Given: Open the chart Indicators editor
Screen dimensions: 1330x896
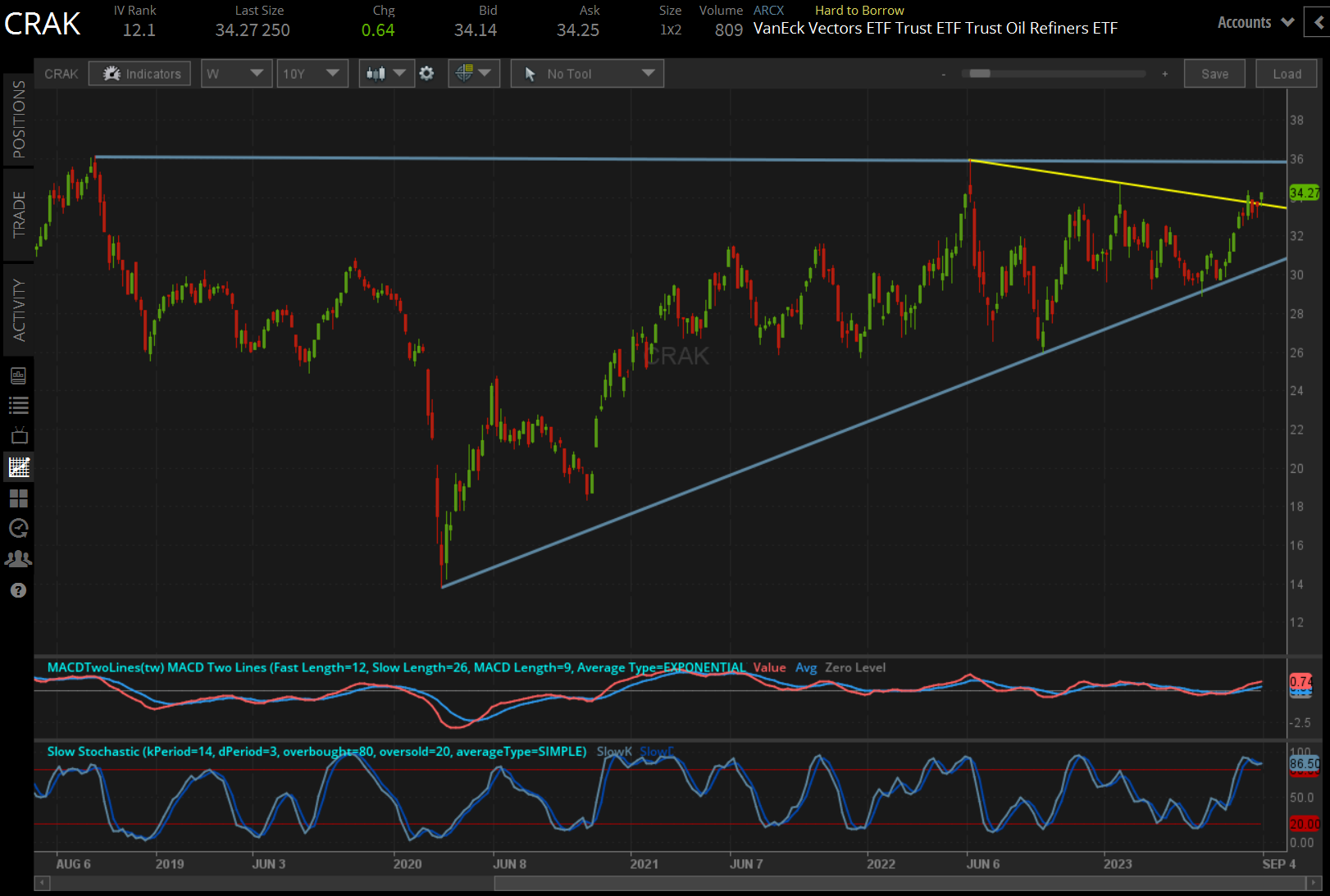Looking at the screenshot, I should click(139, 73).
